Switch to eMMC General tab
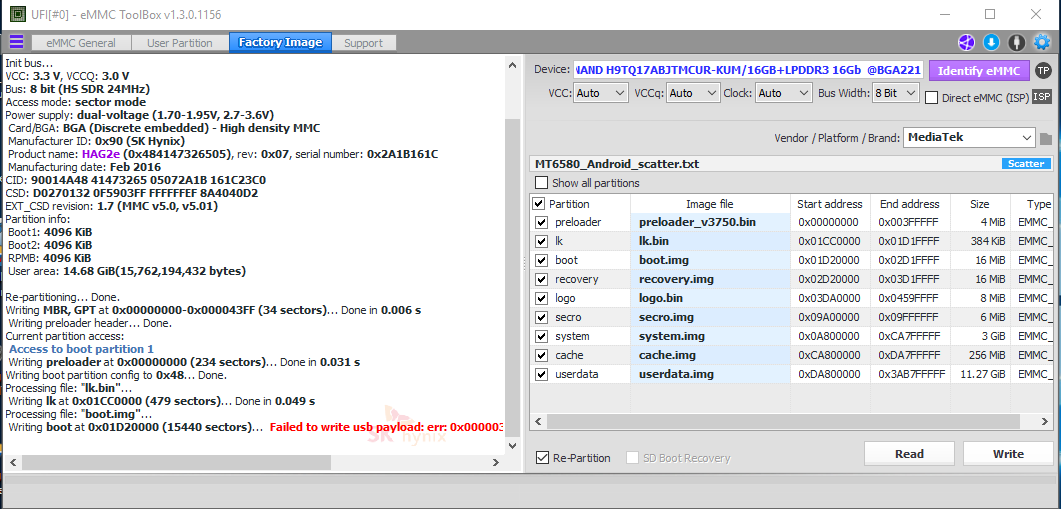The image size is (1061, 509). tap(81, 43)
